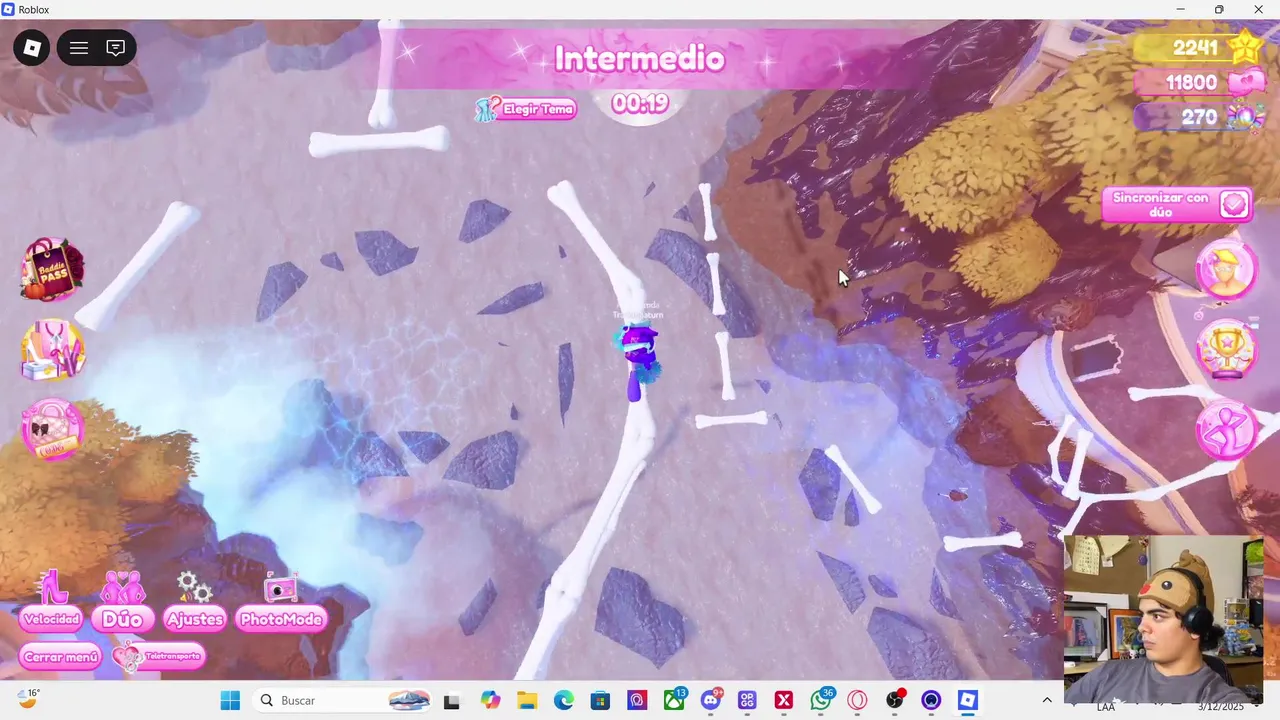
Task: Open the avatar character round button
Action: (x=1227, y=270)
